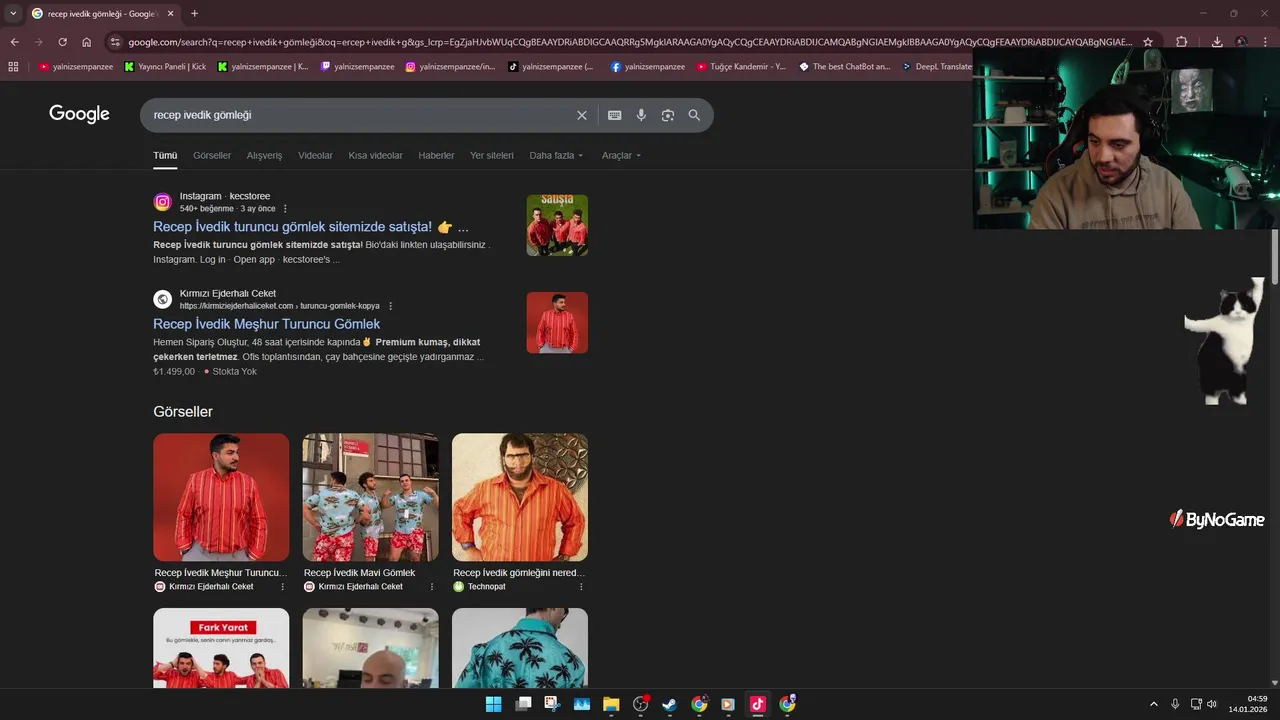
Task: Open the red shirt thumbnail of the Kırmızı Ejderhalı result
Action: pos(557,322)
